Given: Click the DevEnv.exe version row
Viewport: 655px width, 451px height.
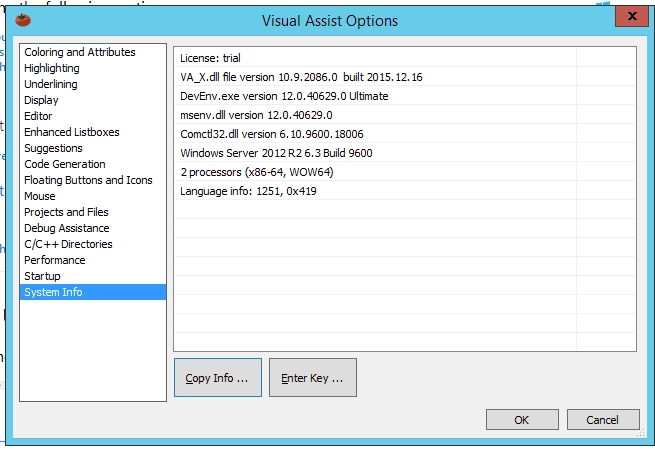Looking at the screenshot, I should (405, 96).
